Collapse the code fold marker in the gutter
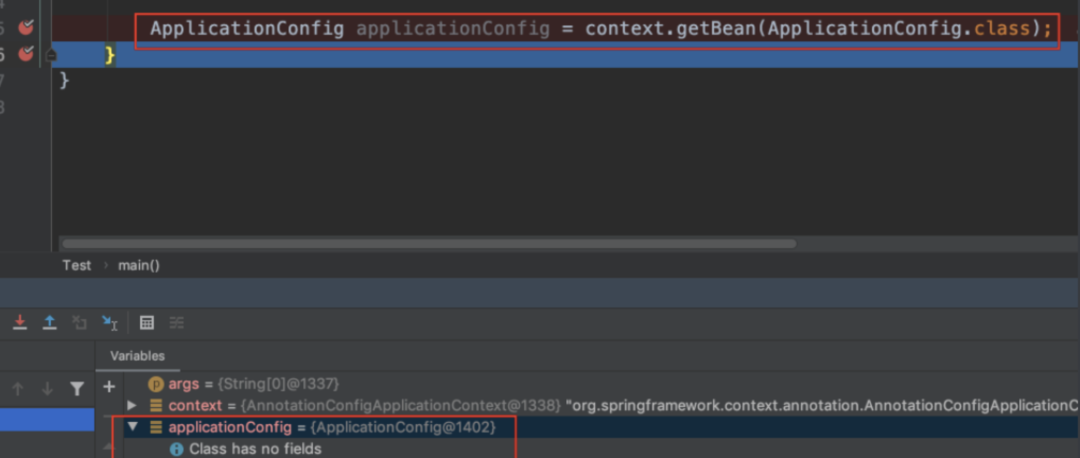Viewport: 1080px width, 458px height. (51, 55)
